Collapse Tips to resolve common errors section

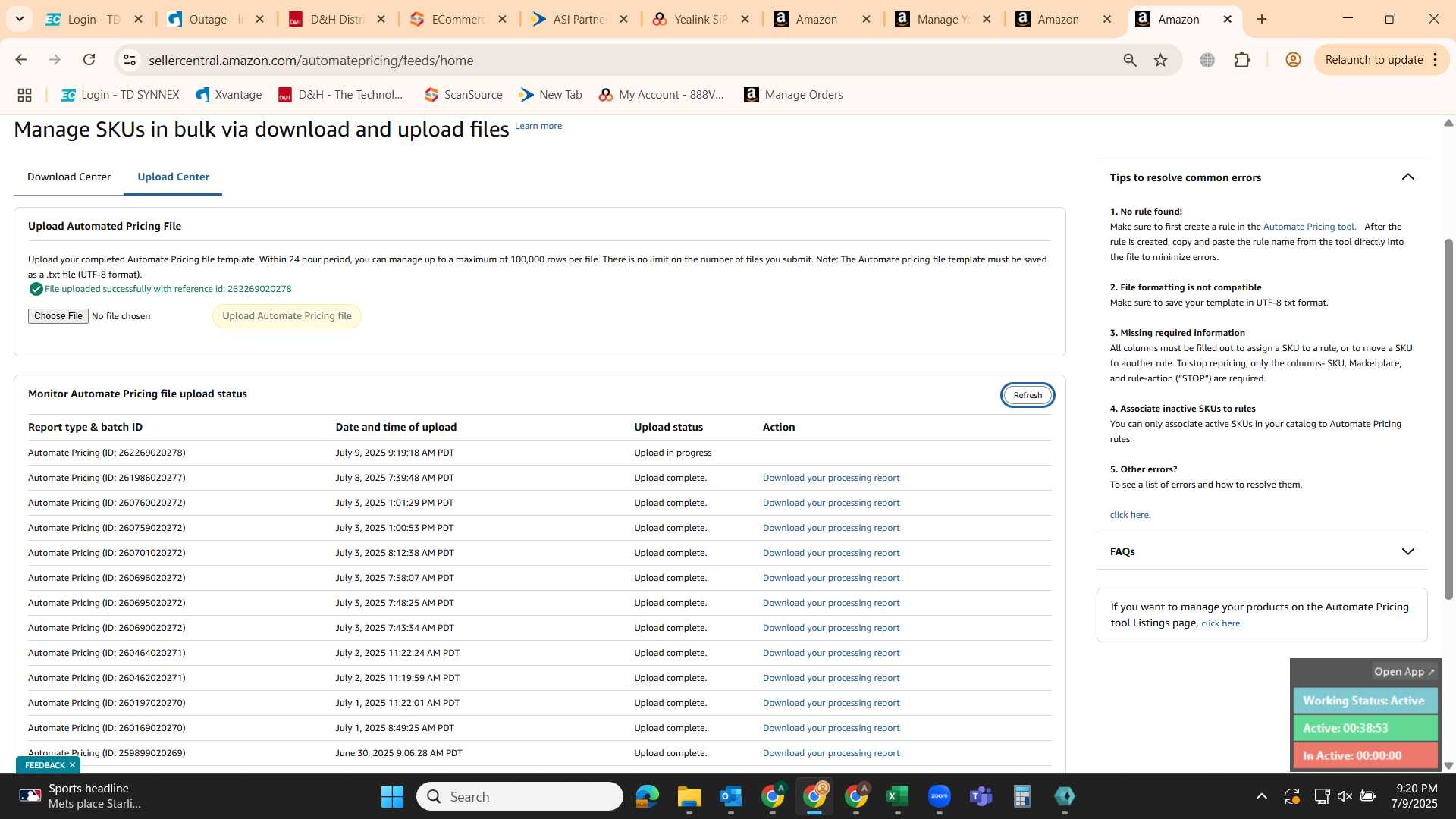(x=1408, y=177)
